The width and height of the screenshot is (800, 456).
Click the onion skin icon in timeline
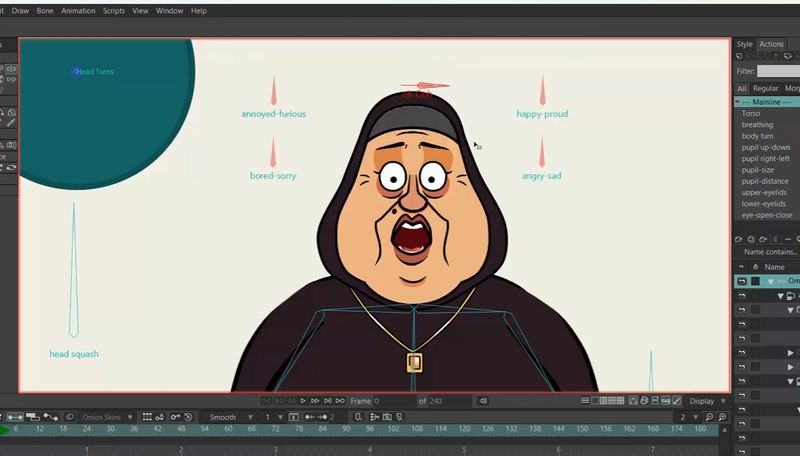click(69, 417)
